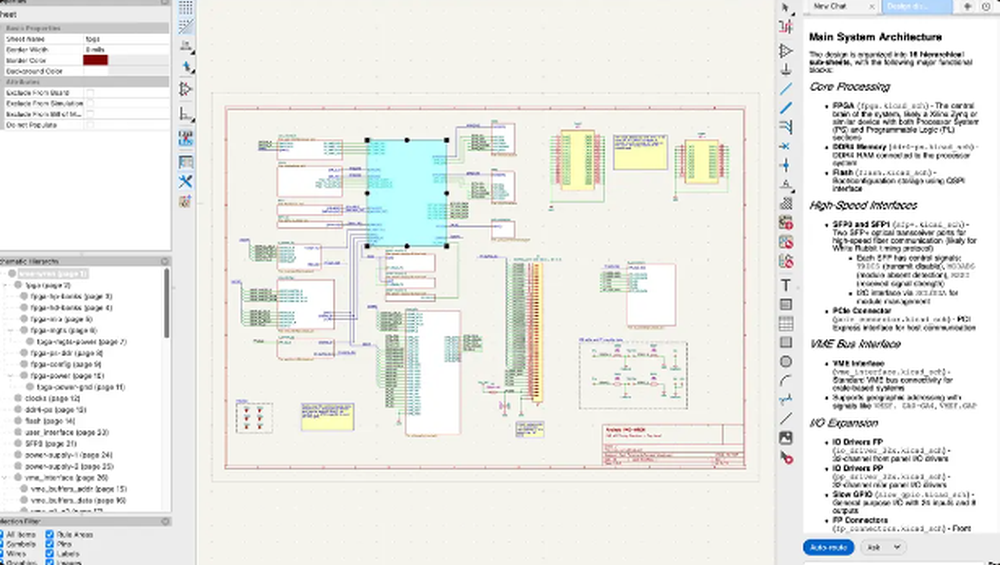This screenshot has height=565, width=1000.
Task: Choose the Bezier Curve tool
Action: [786, 400]
